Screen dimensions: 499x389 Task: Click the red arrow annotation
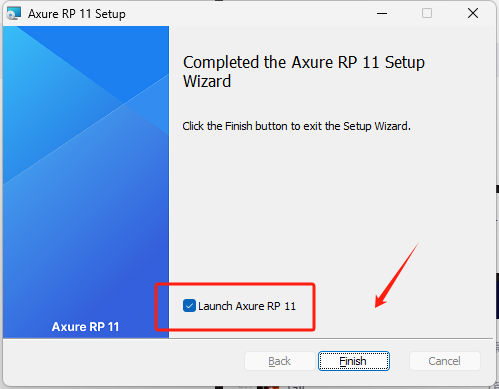[x=397, y=275]
